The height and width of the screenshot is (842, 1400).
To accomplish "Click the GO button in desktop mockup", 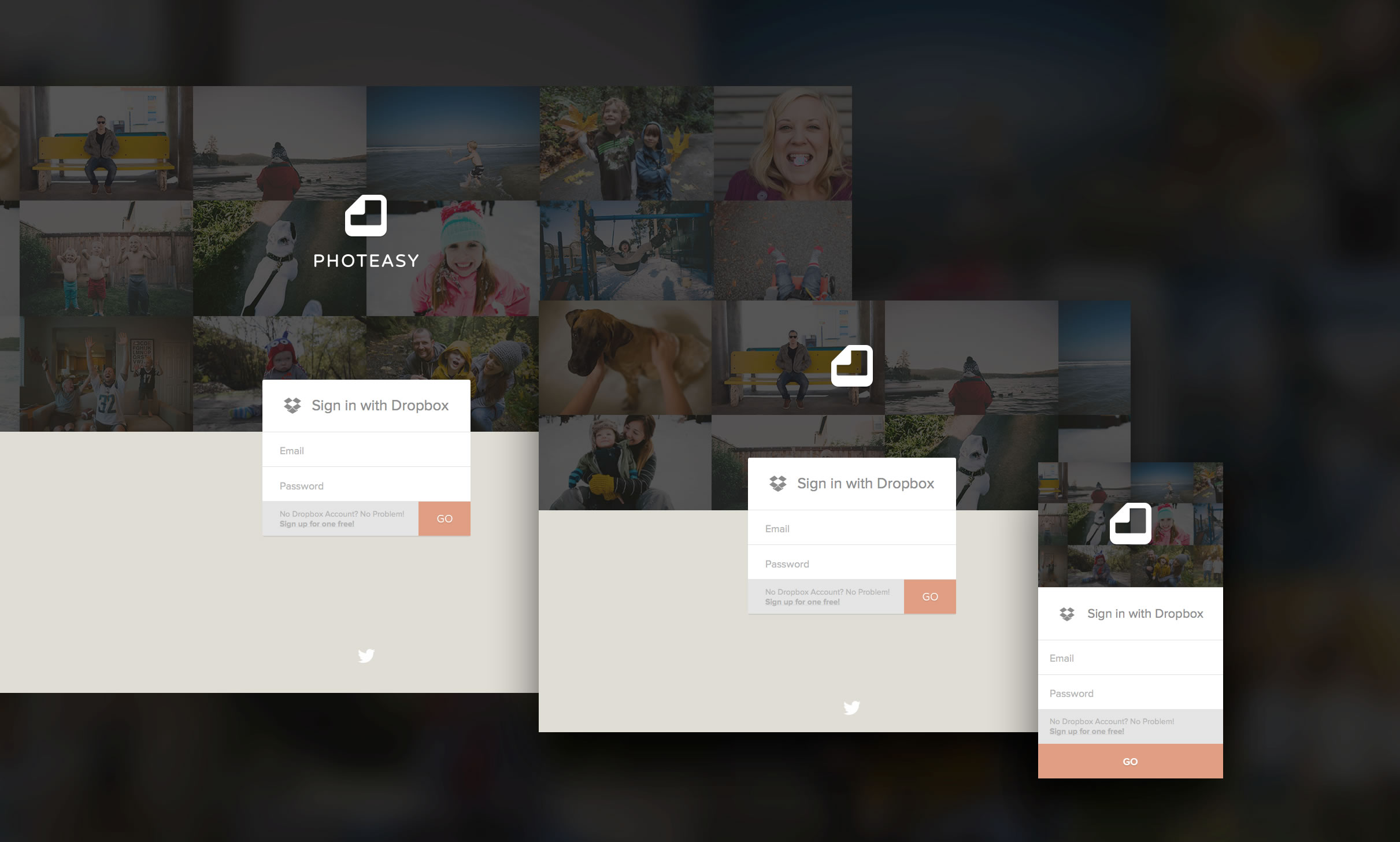I will (445, 518).
